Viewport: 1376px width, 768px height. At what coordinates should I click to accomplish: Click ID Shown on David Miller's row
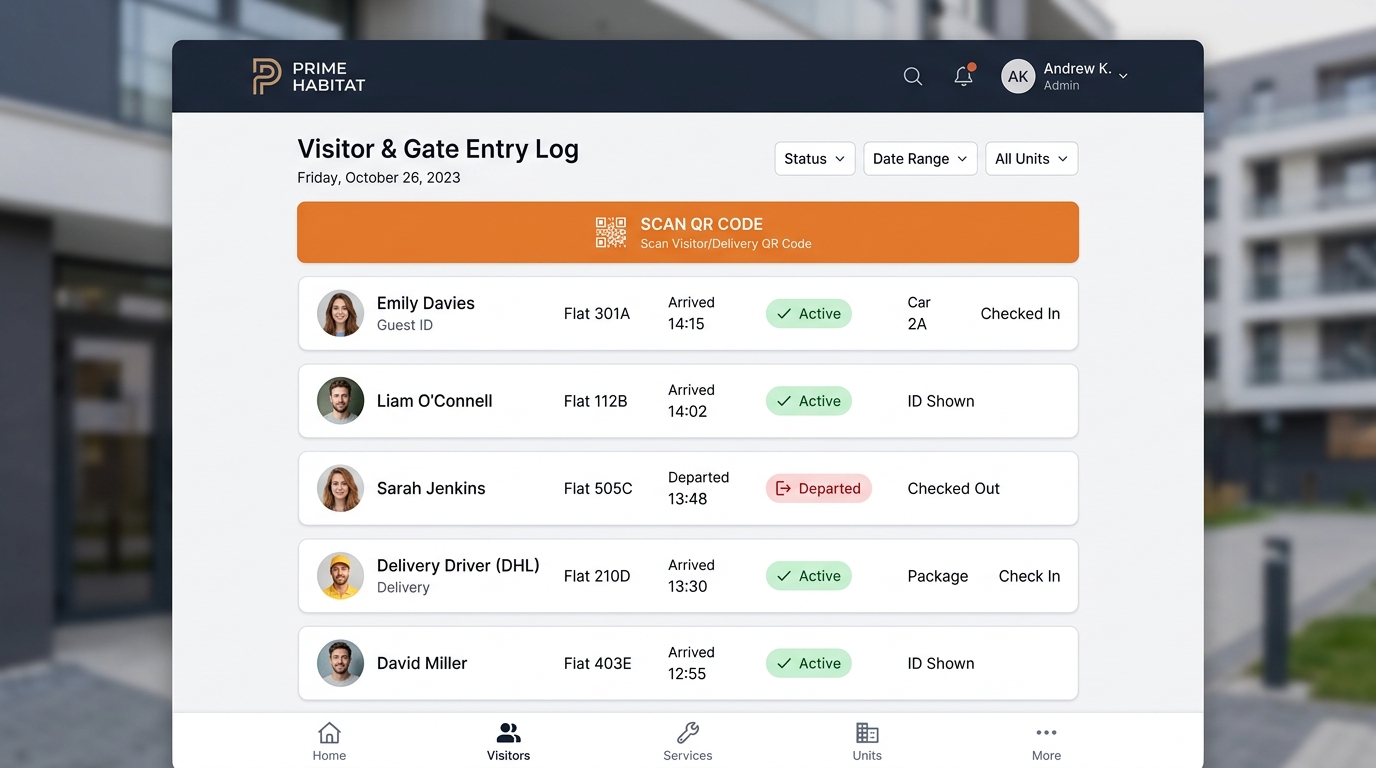(x=941, y=663)
